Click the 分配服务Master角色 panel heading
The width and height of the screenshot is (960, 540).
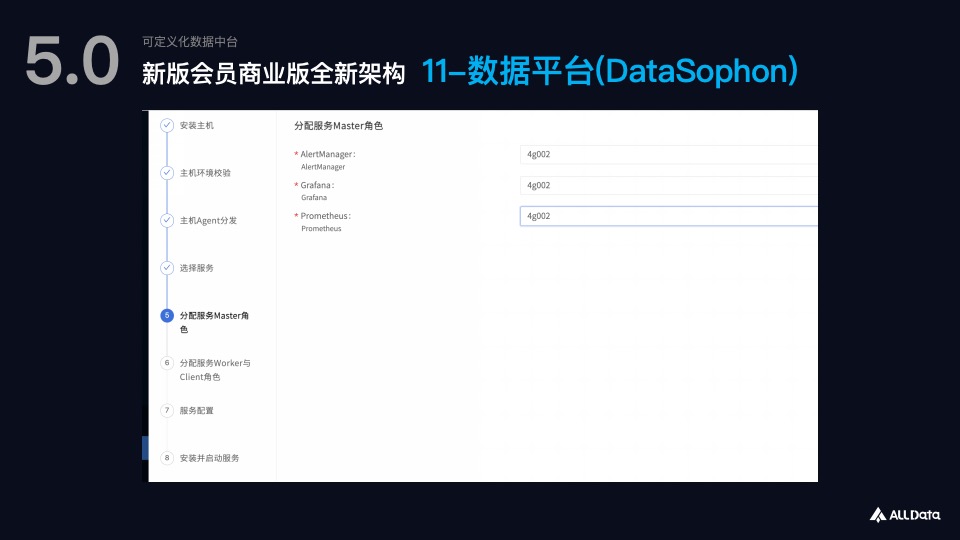point(339,126)
